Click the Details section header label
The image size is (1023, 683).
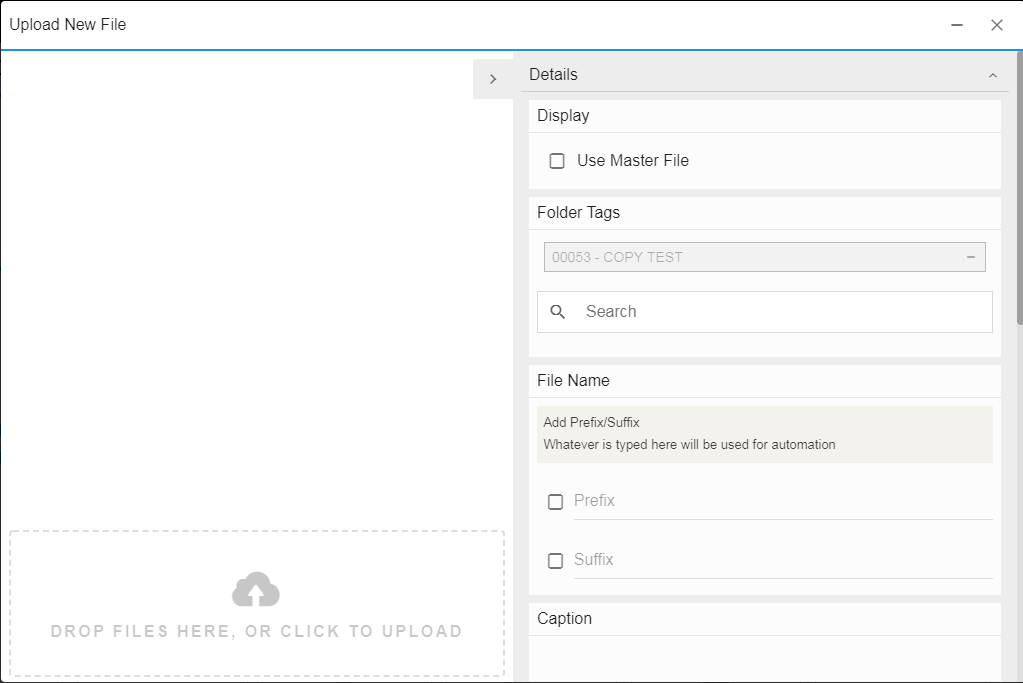pos(553,75)
